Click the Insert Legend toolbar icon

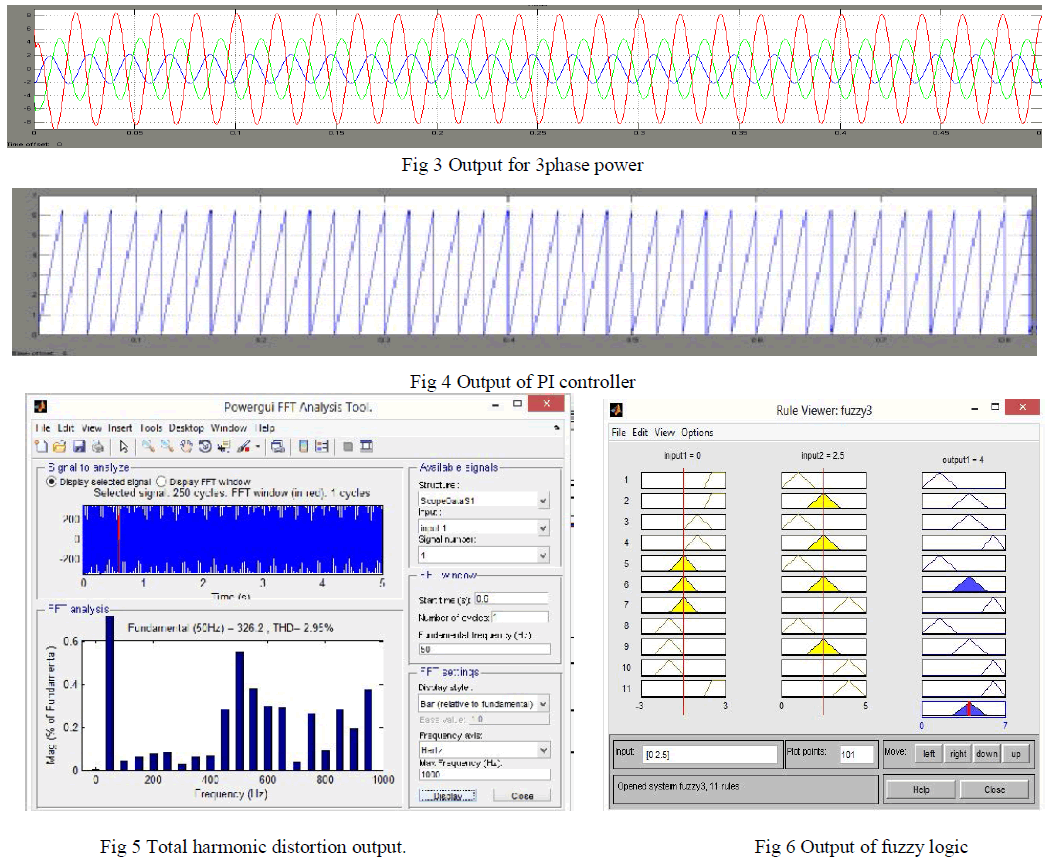pyautogui.click(x=322, y=446)
